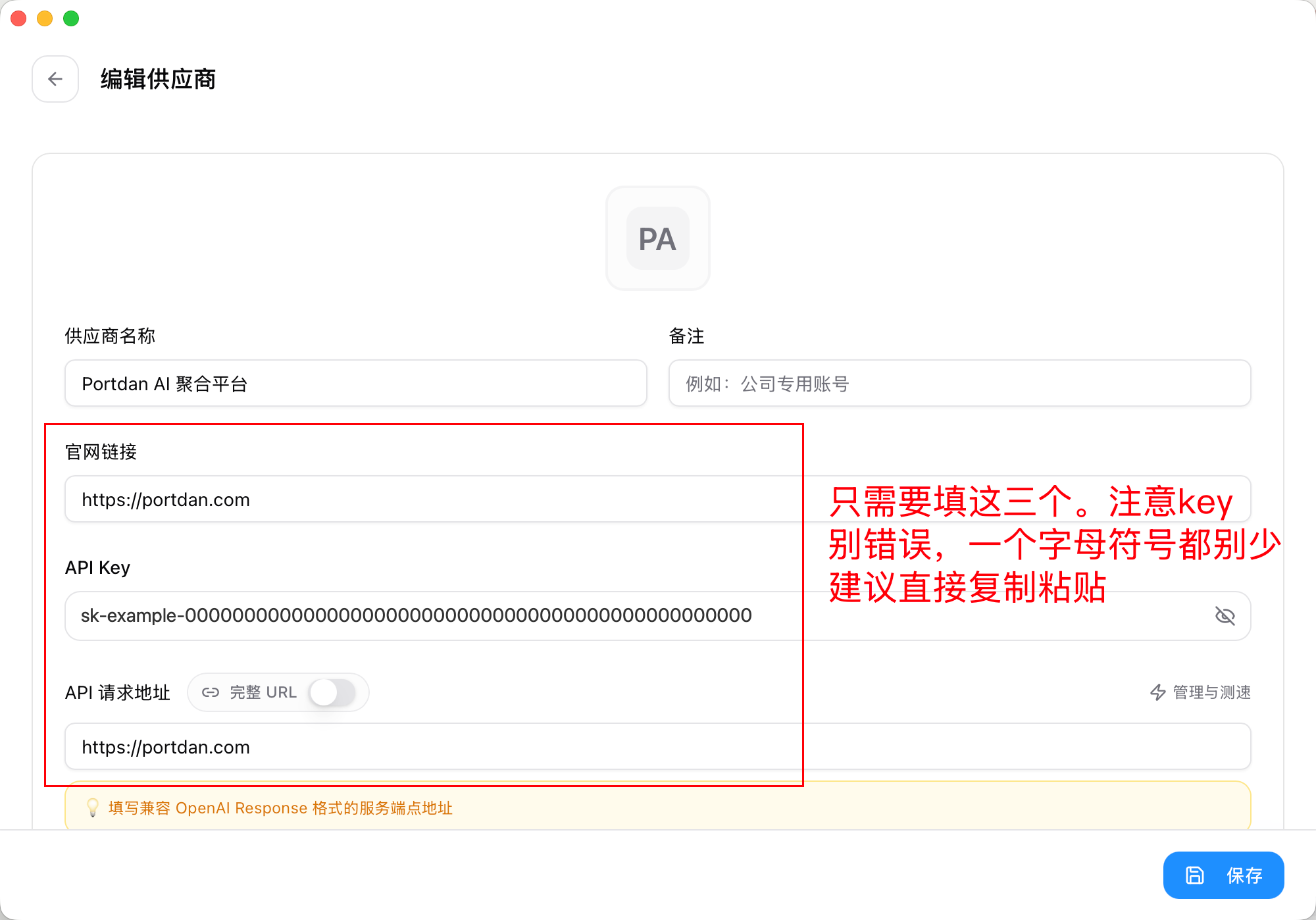Edit the 供应商名称 field with Portdan AI
The width and height of the screenshot is (1316, 920).
[x=356, y=383]
